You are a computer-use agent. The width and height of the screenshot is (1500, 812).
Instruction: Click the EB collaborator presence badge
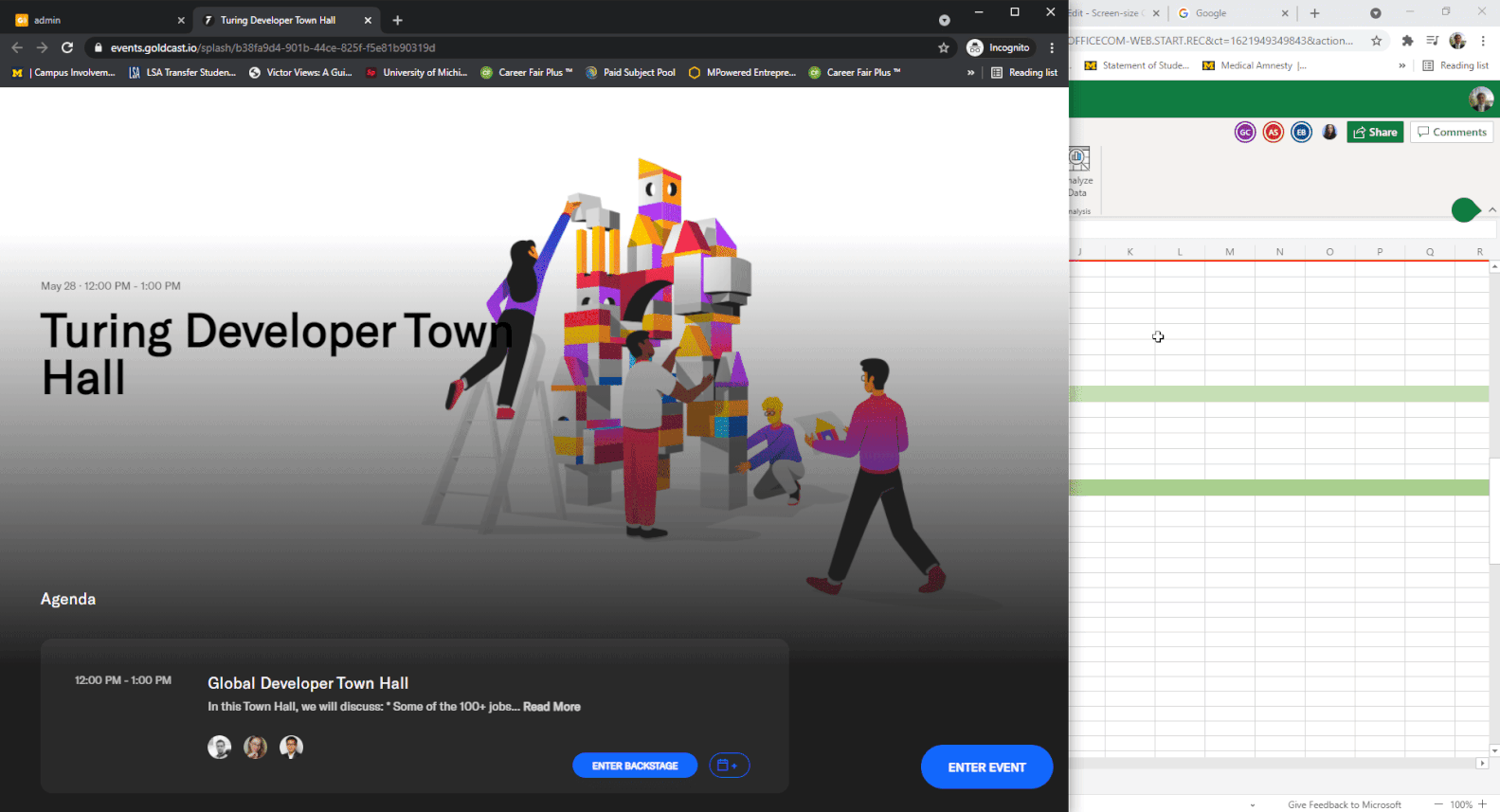[1302, 132]
